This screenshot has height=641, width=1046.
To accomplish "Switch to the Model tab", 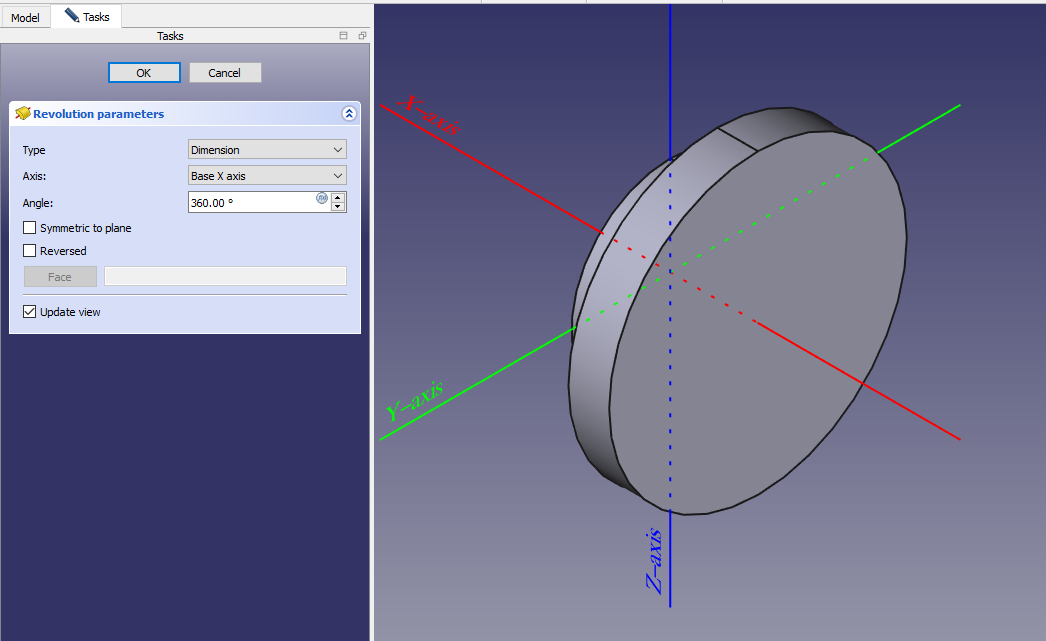I will pos(25,18).
